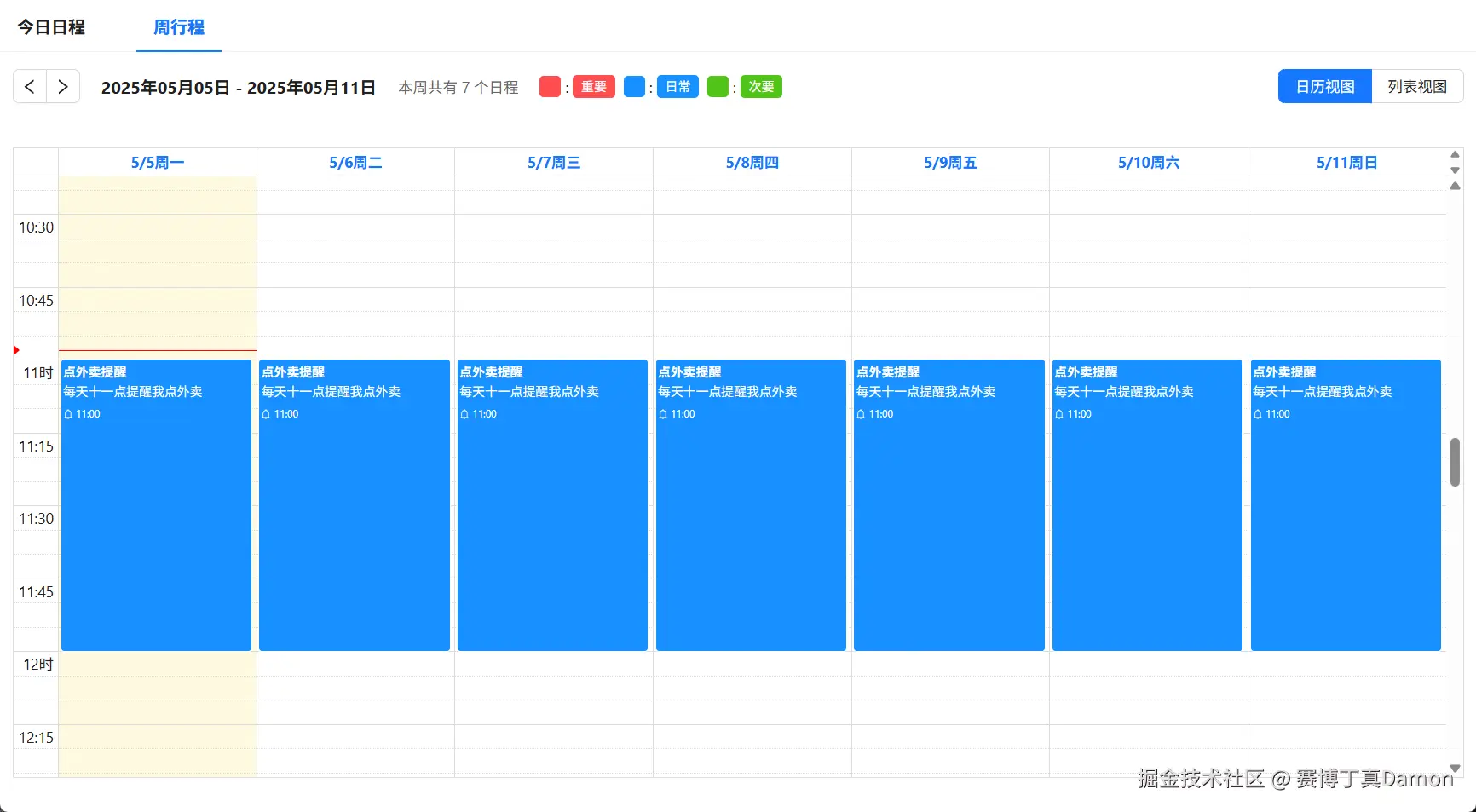This screenshot has height=812, width=1476.
Task: Click the red 重要 color swatch
Action: pyautogui.click(x=550, y=86)
